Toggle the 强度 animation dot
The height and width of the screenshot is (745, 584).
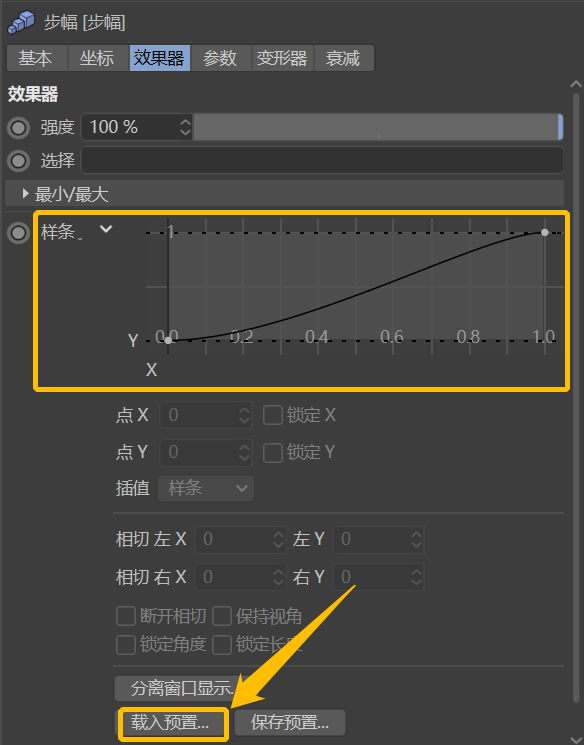coord(19,127)
